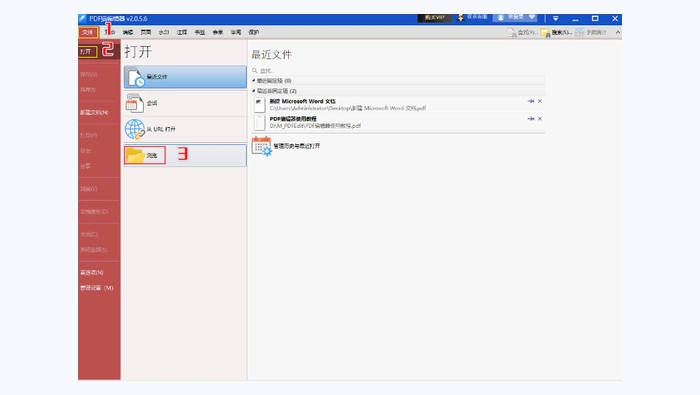Pin the Microsoft Word 文档 entry
Viewport: 700px width, 395px height.
tap(531, 101)
